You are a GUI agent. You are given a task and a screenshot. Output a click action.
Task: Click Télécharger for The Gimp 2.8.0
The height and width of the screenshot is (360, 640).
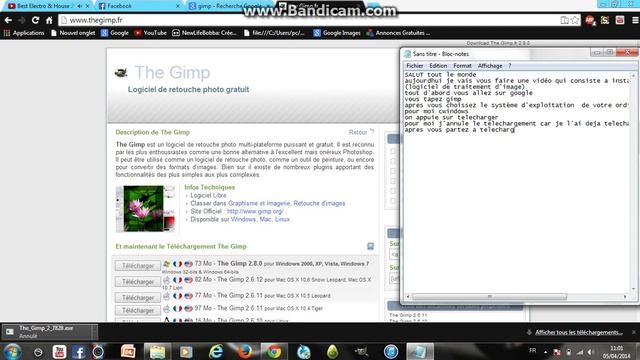click(x=138, y=266)
